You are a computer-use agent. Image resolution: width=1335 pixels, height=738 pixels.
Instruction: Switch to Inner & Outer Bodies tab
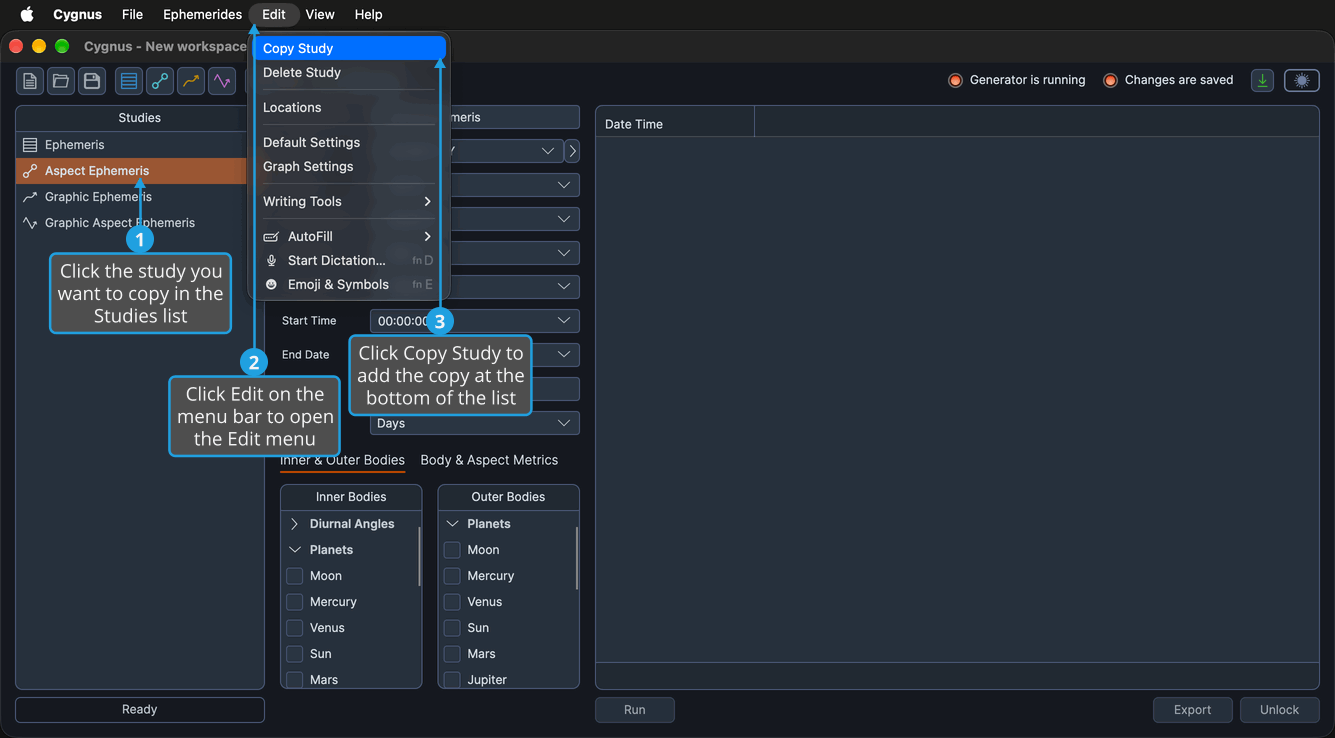(342, 460)
